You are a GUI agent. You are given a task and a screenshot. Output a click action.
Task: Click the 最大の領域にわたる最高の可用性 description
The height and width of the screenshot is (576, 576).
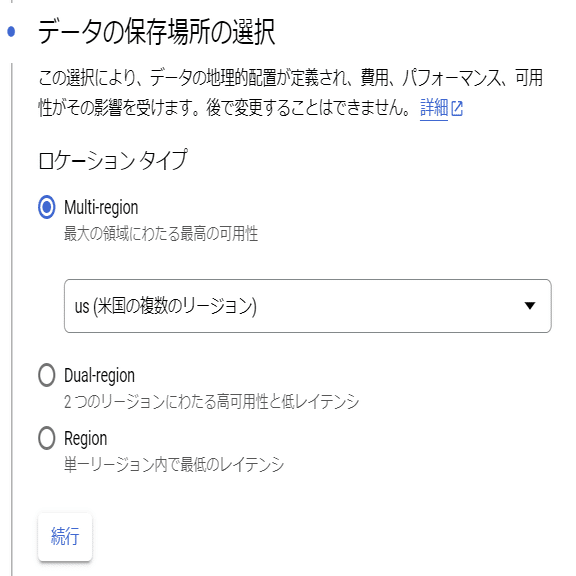[x=161, y=234]
